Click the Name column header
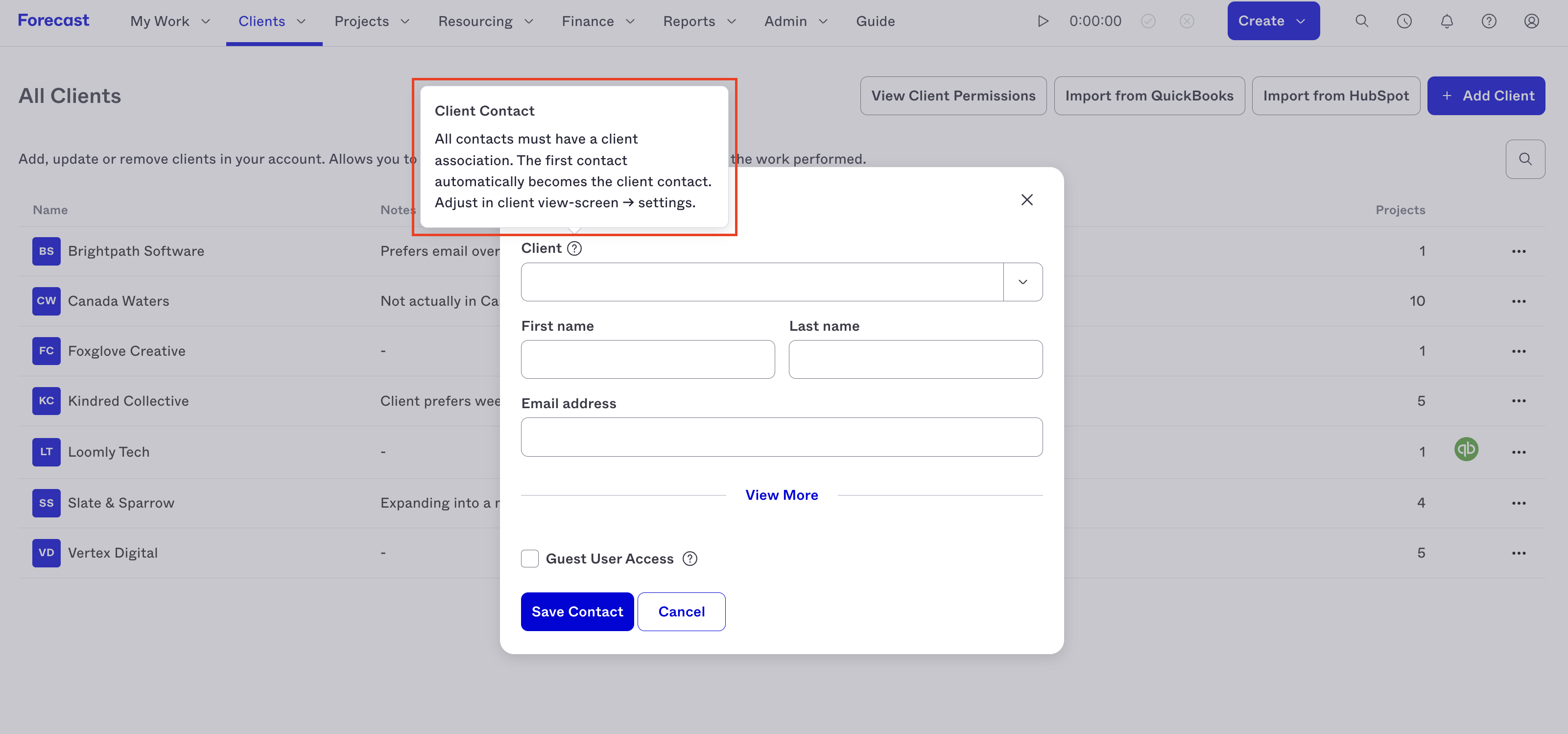Screen dimensions: 1568x734 click(50, 210)
